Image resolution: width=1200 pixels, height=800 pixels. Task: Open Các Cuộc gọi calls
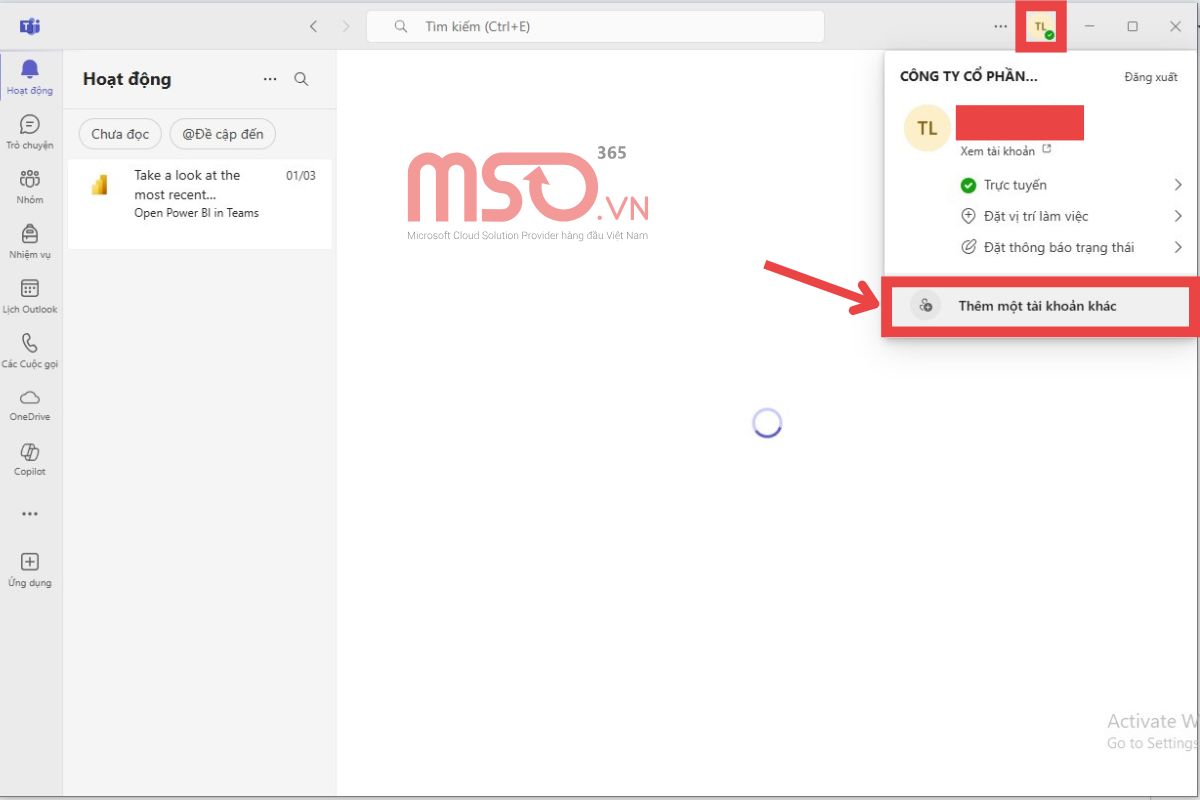(x=30, y=351)
